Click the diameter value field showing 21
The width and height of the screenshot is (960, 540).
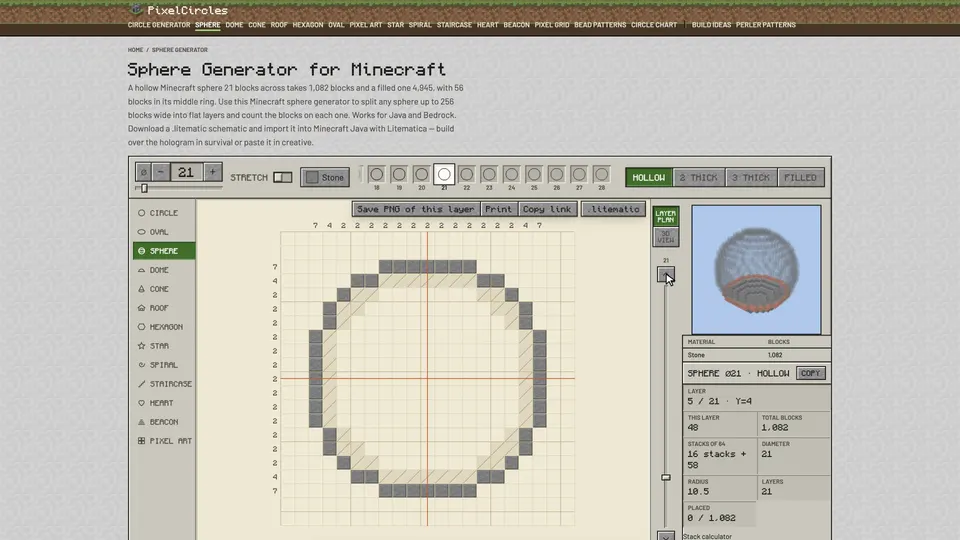coord(186,172)
